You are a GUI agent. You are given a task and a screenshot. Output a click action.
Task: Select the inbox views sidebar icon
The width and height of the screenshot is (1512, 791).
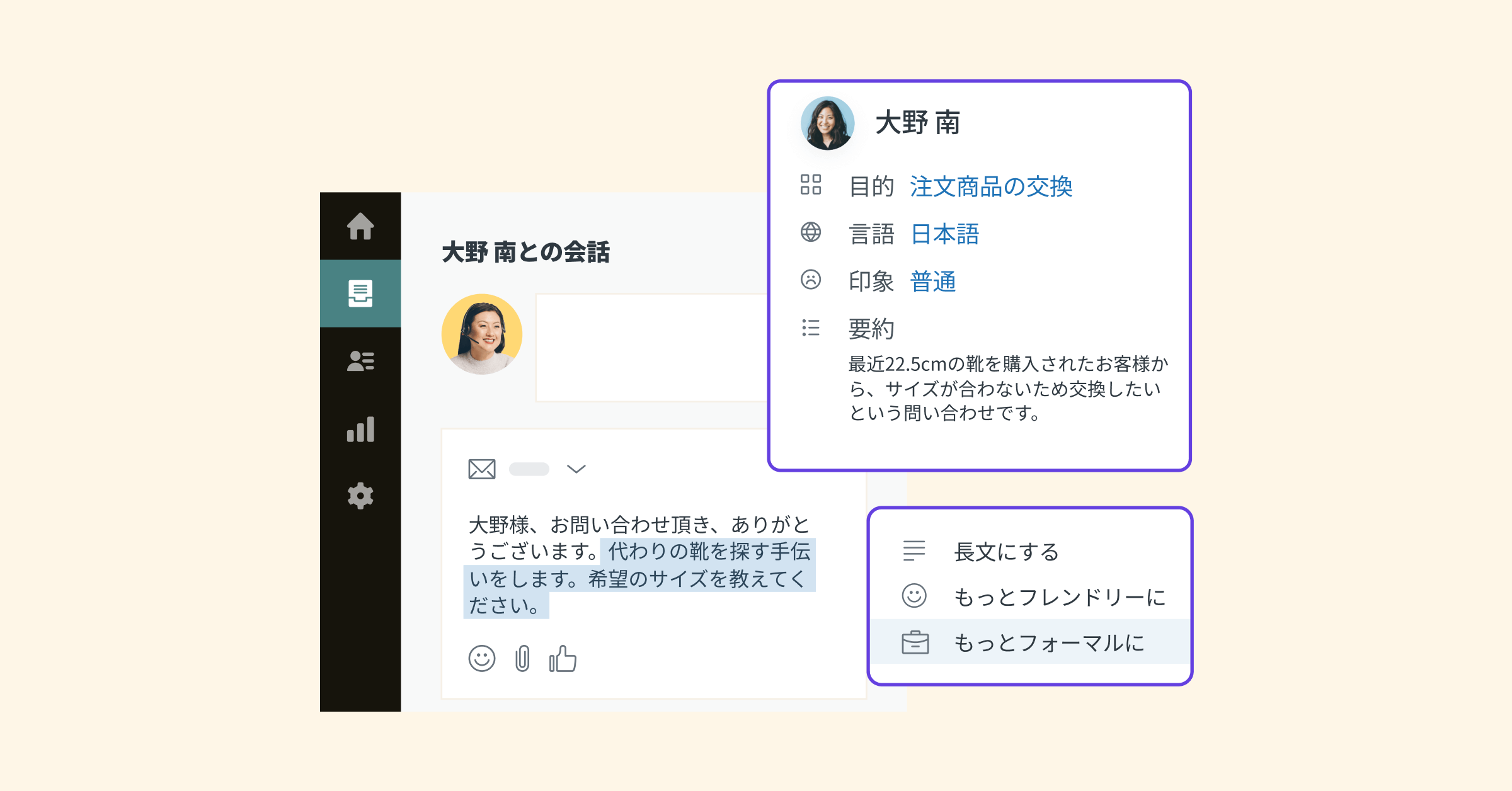click(360, 293)
